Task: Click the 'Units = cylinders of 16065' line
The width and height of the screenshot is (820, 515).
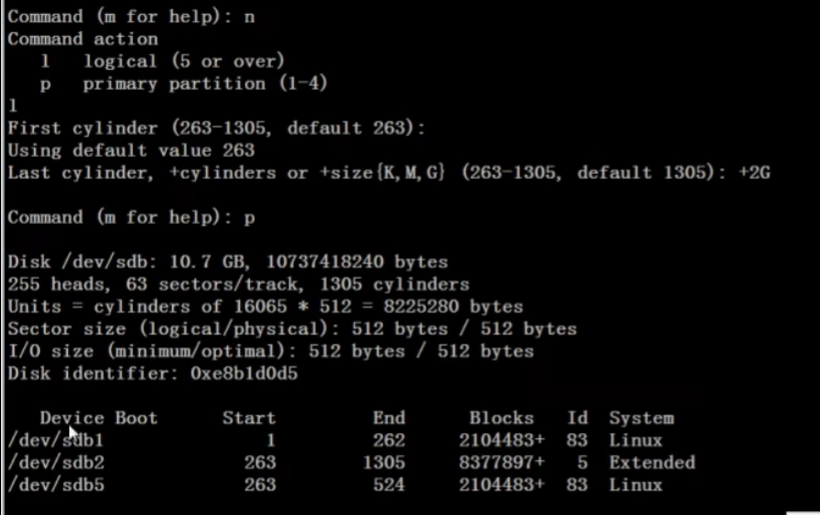Action: click(265, 307)
